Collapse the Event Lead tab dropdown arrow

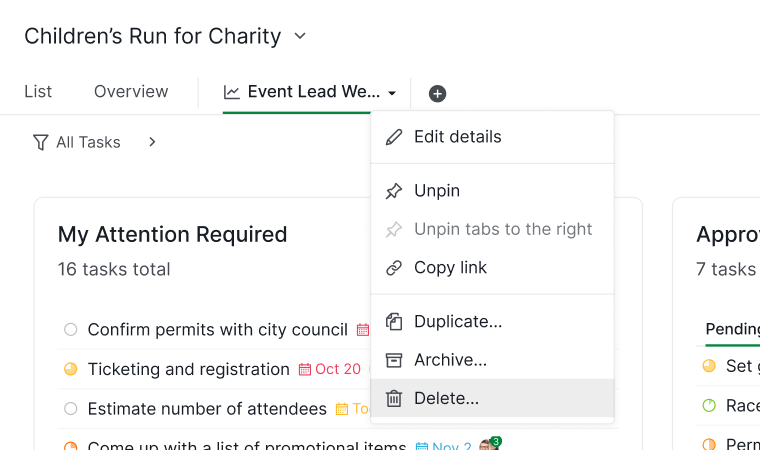[392, 93]
